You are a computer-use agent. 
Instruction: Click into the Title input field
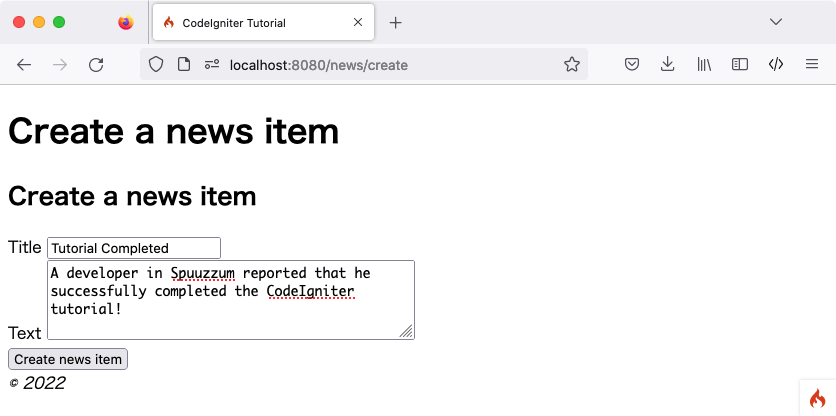pyautogui.click(x=133, y=248)
